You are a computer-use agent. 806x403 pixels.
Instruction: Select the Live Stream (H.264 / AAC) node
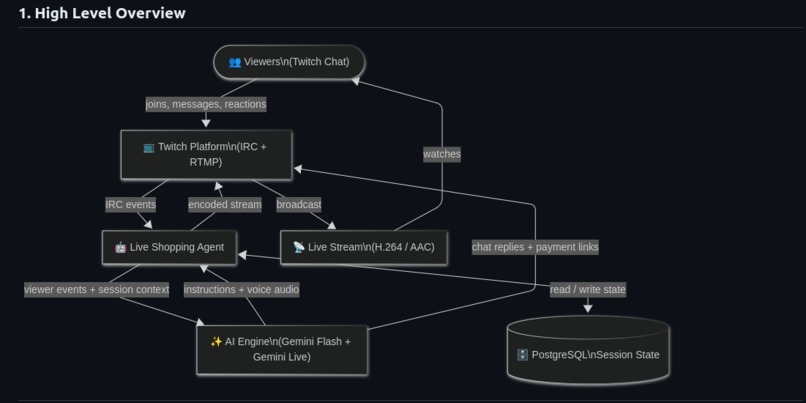click(x=363, y=247)
